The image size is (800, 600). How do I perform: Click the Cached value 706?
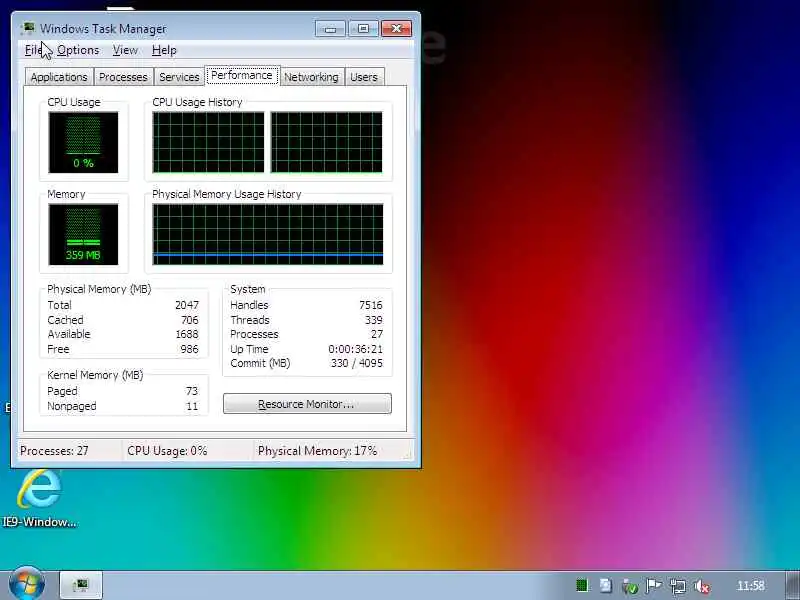coord(190,320)
